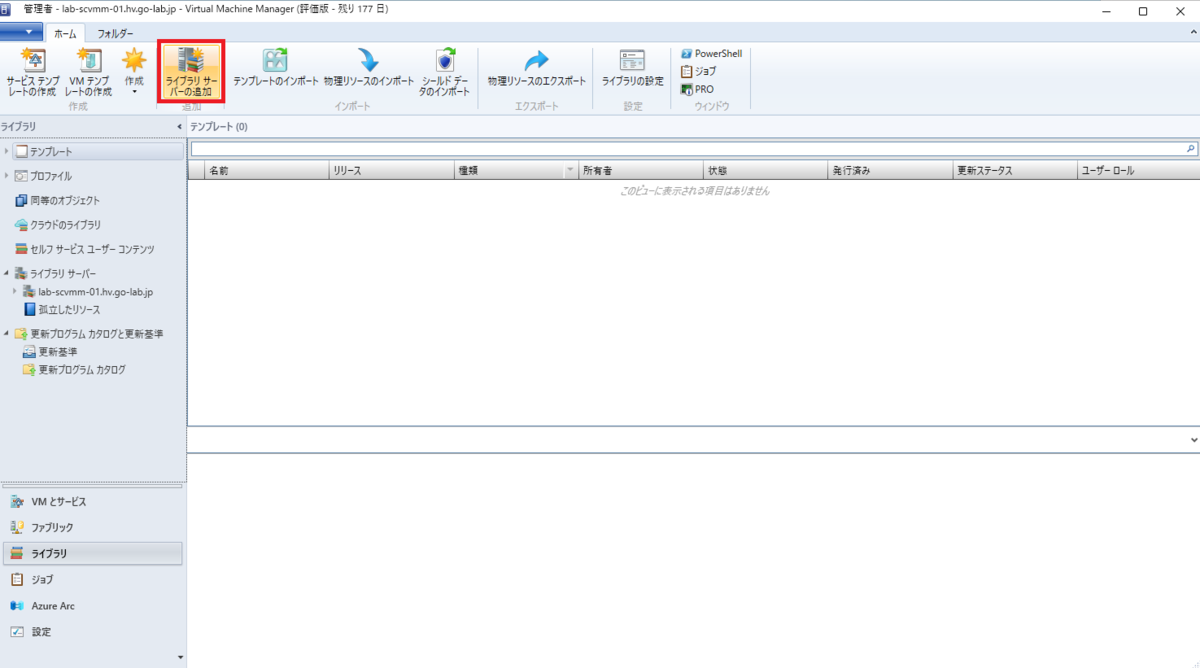
Task: Collapse the ライブラリ サーバー tree node
Action: click(7, 273)
